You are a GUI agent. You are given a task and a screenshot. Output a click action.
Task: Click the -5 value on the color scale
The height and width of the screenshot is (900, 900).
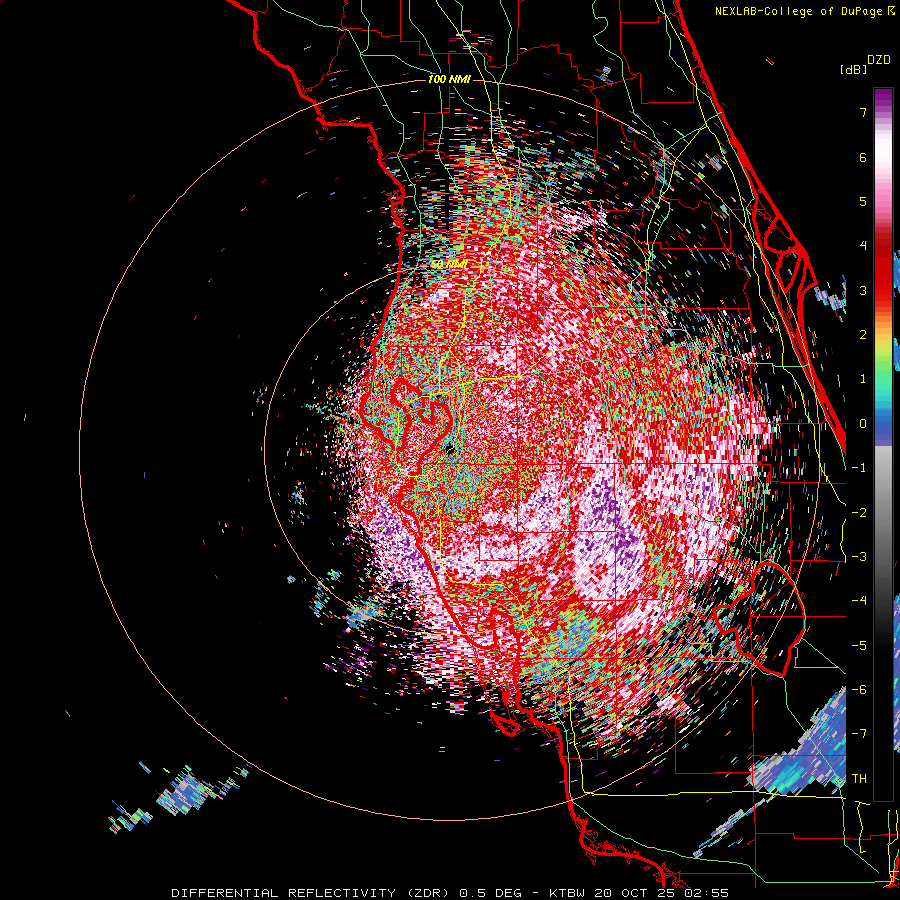point(859,646)
